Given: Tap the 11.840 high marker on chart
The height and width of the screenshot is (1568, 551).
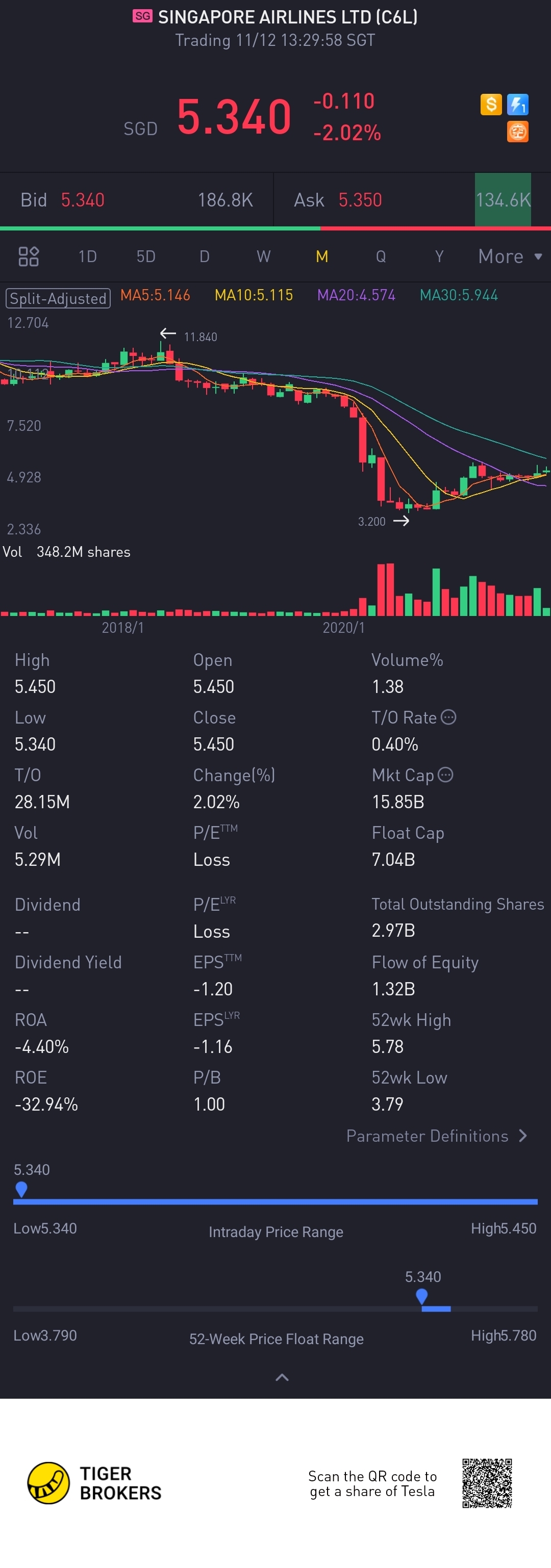Looking at the screenshot, I should tap(201, 337).
